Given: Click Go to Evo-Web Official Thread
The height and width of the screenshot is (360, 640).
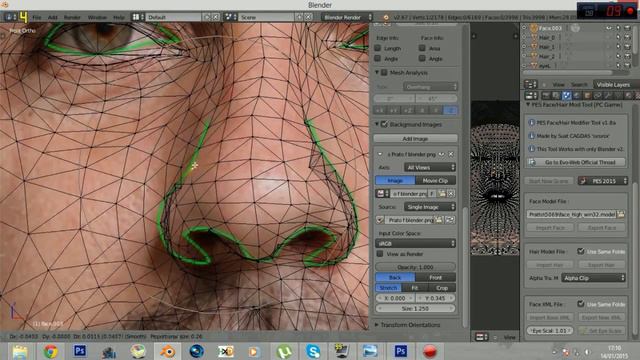Looking at the screenshot, I should pos(576,162).
